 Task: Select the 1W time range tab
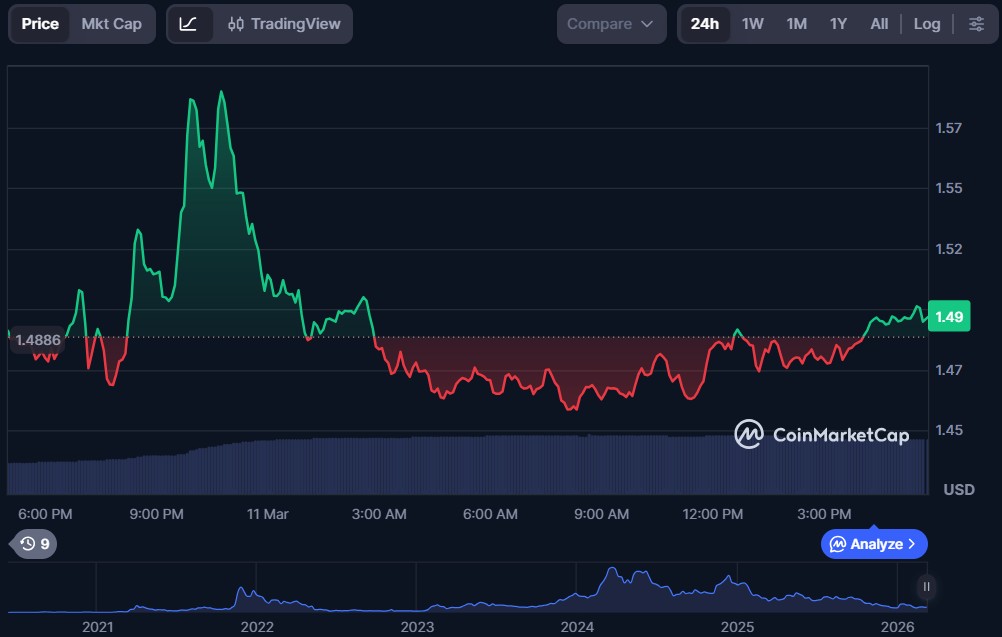coord(753,24)
